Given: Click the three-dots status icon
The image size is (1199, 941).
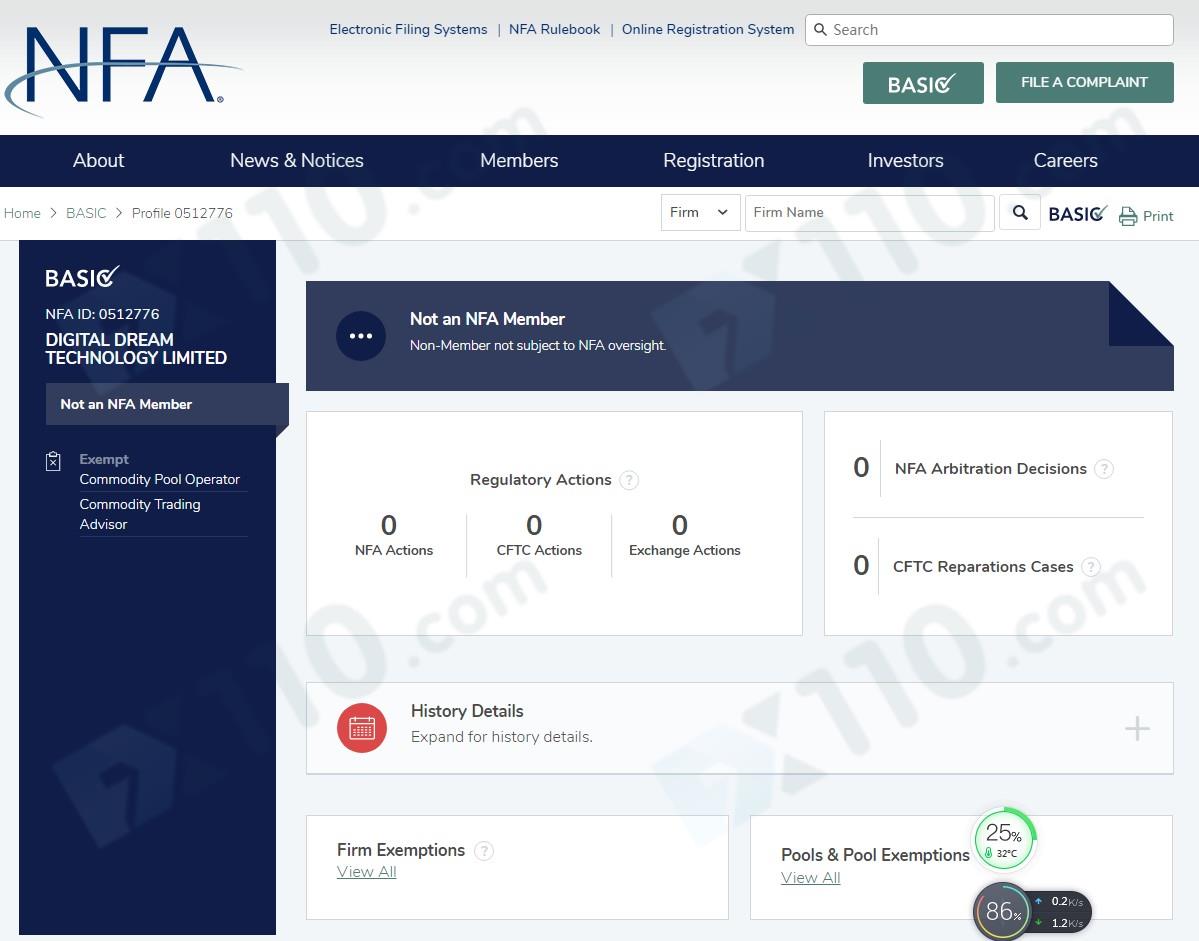Looking at the screenshot, I should tap(361, 336).
